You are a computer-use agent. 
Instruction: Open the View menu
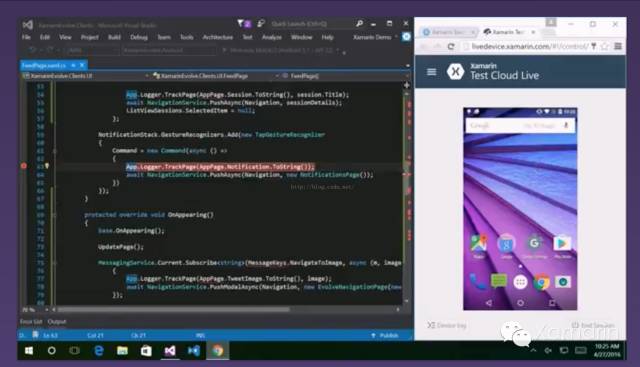(x=65, y=37)
